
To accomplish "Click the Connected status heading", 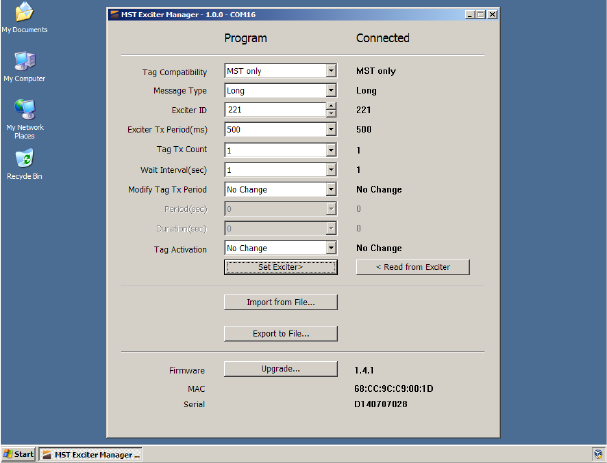I will pos(382,38).
